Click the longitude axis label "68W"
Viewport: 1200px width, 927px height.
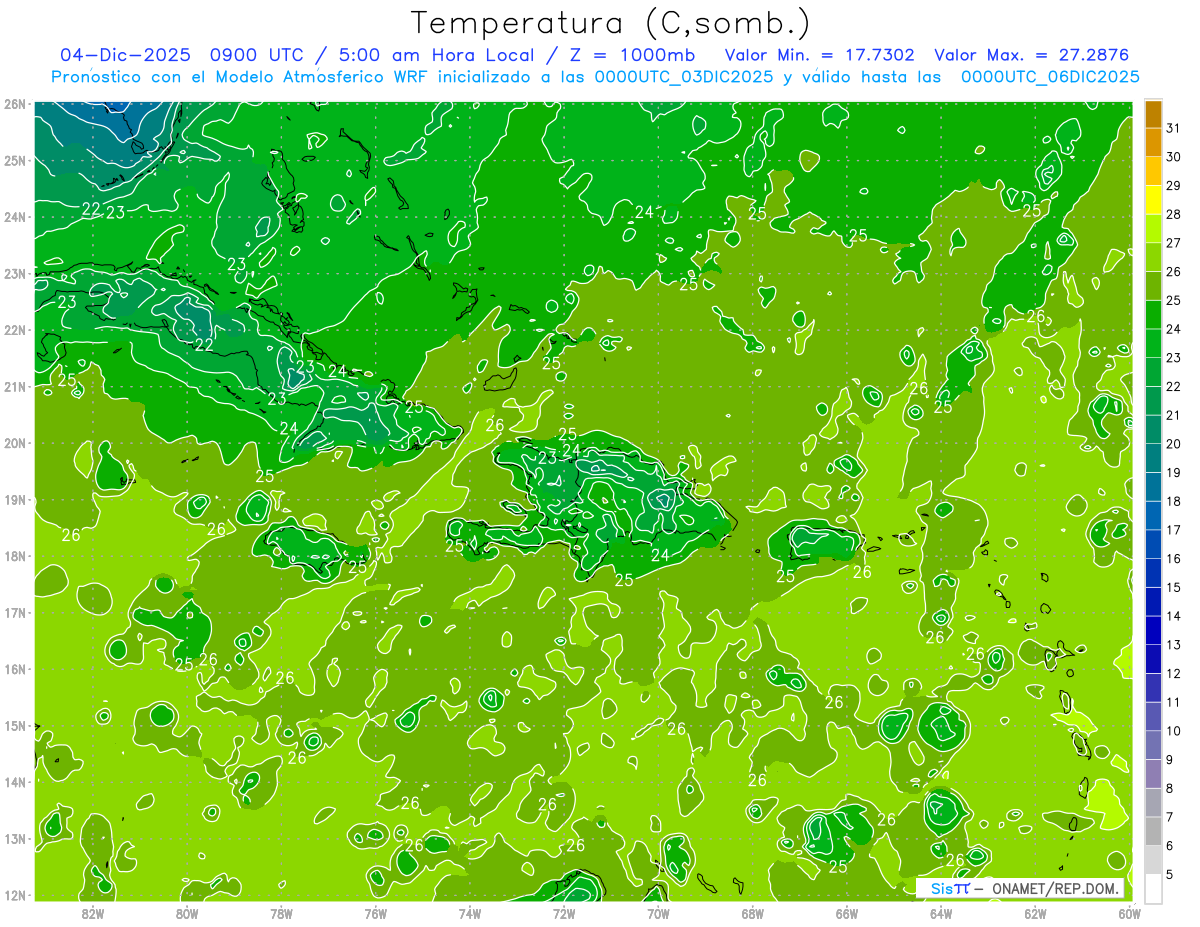pos(753,912)
